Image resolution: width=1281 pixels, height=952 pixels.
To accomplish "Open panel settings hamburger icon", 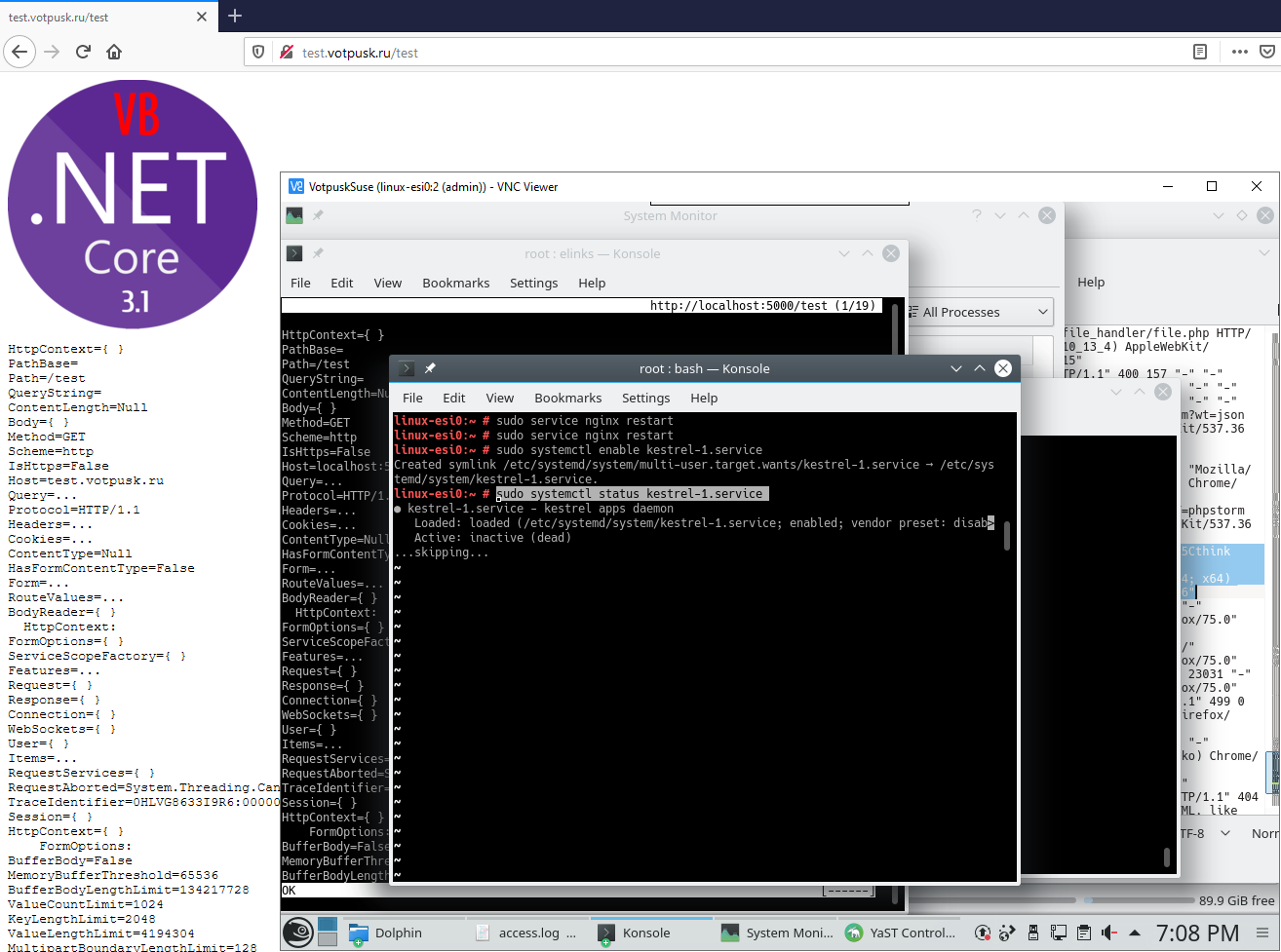I will (1263, 933).
